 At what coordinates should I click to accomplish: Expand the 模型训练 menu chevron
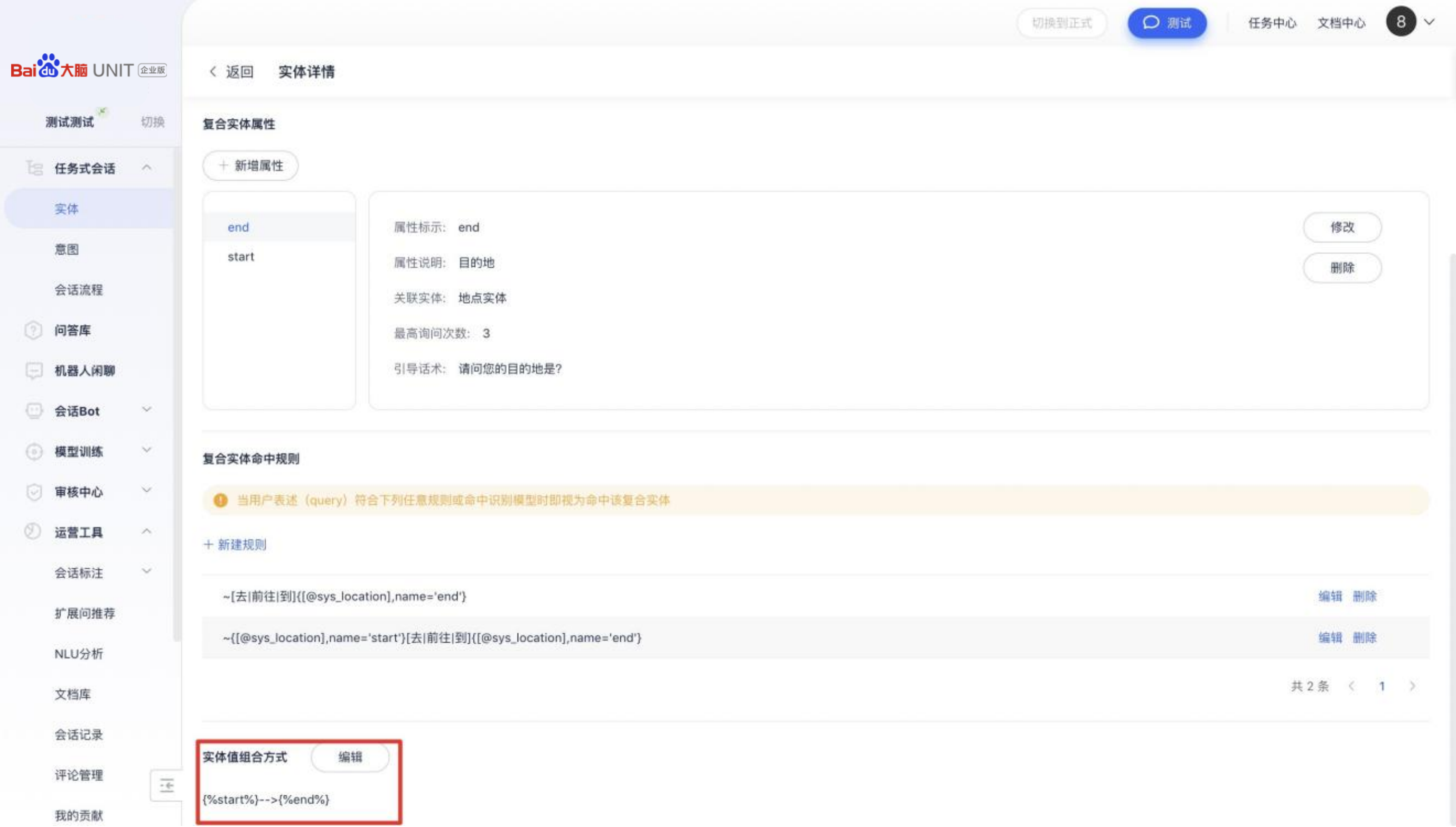[x=146, y=450]
